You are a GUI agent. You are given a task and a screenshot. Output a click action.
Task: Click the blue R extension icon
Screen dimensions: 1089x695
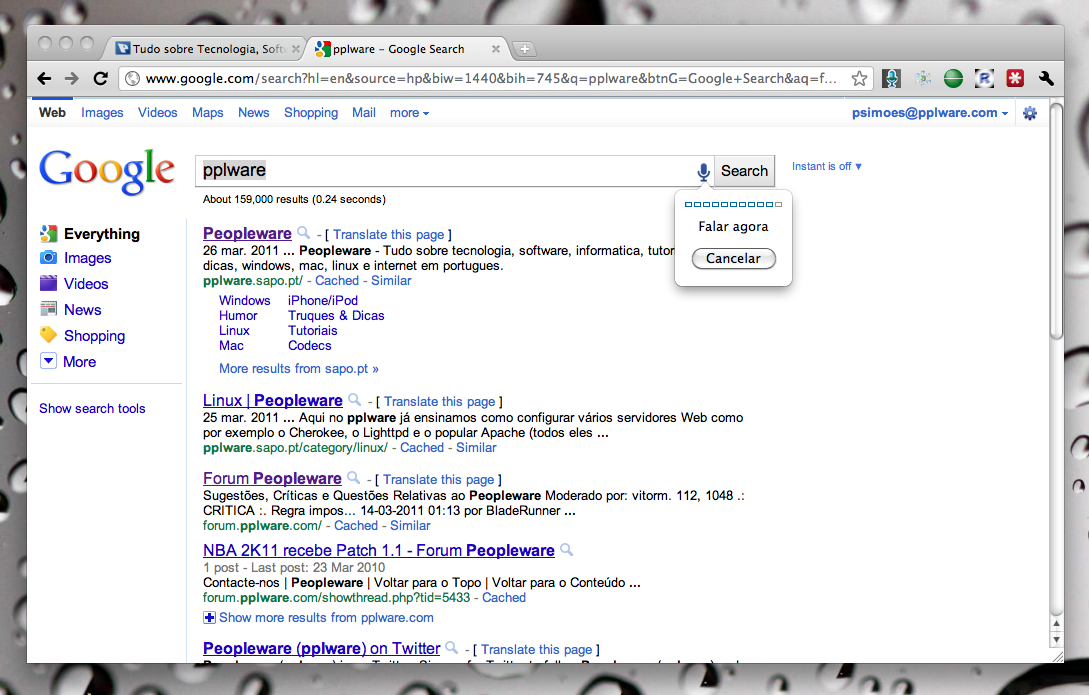[985, 78]
